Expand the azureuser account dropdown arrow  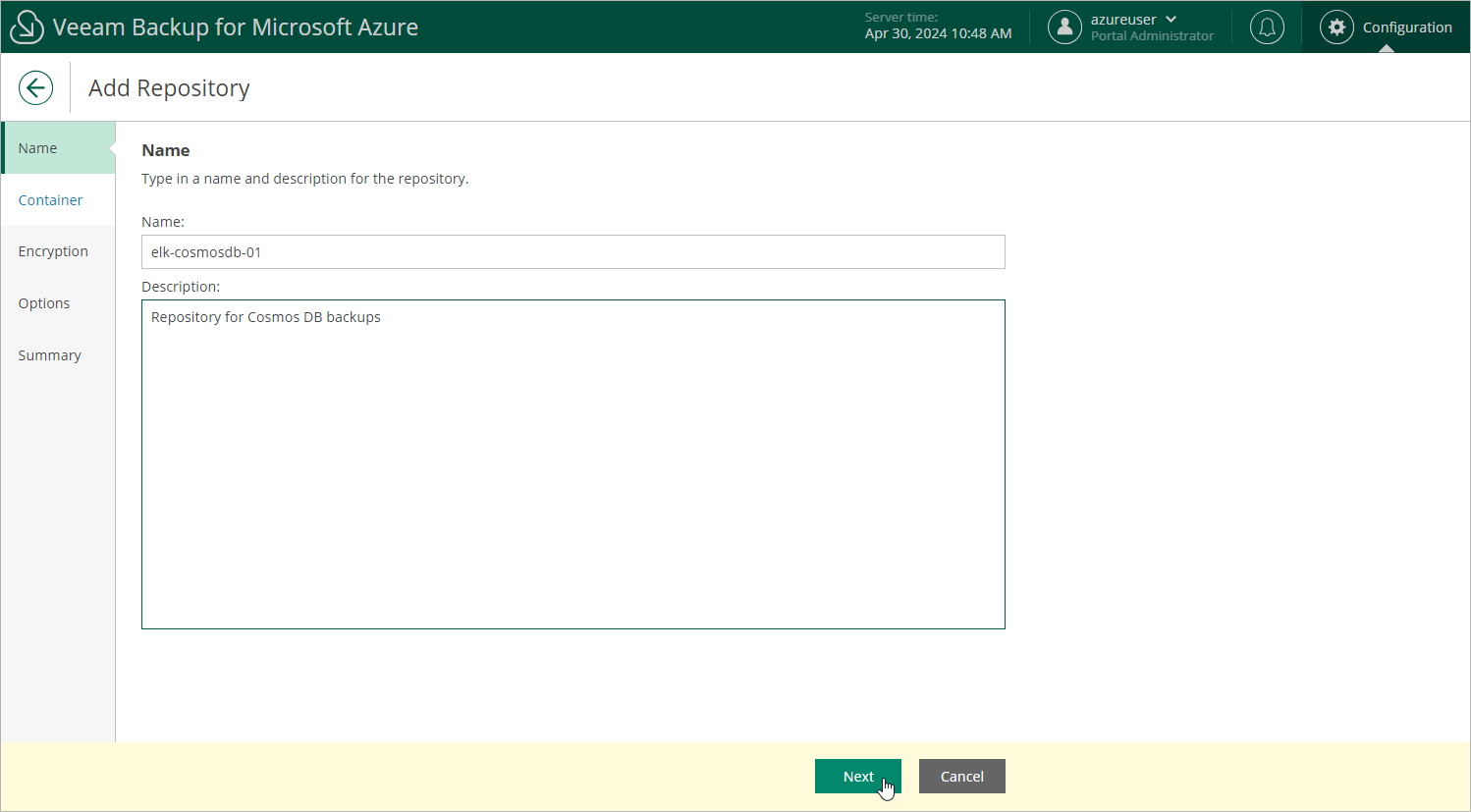[x=1171, y=20]
